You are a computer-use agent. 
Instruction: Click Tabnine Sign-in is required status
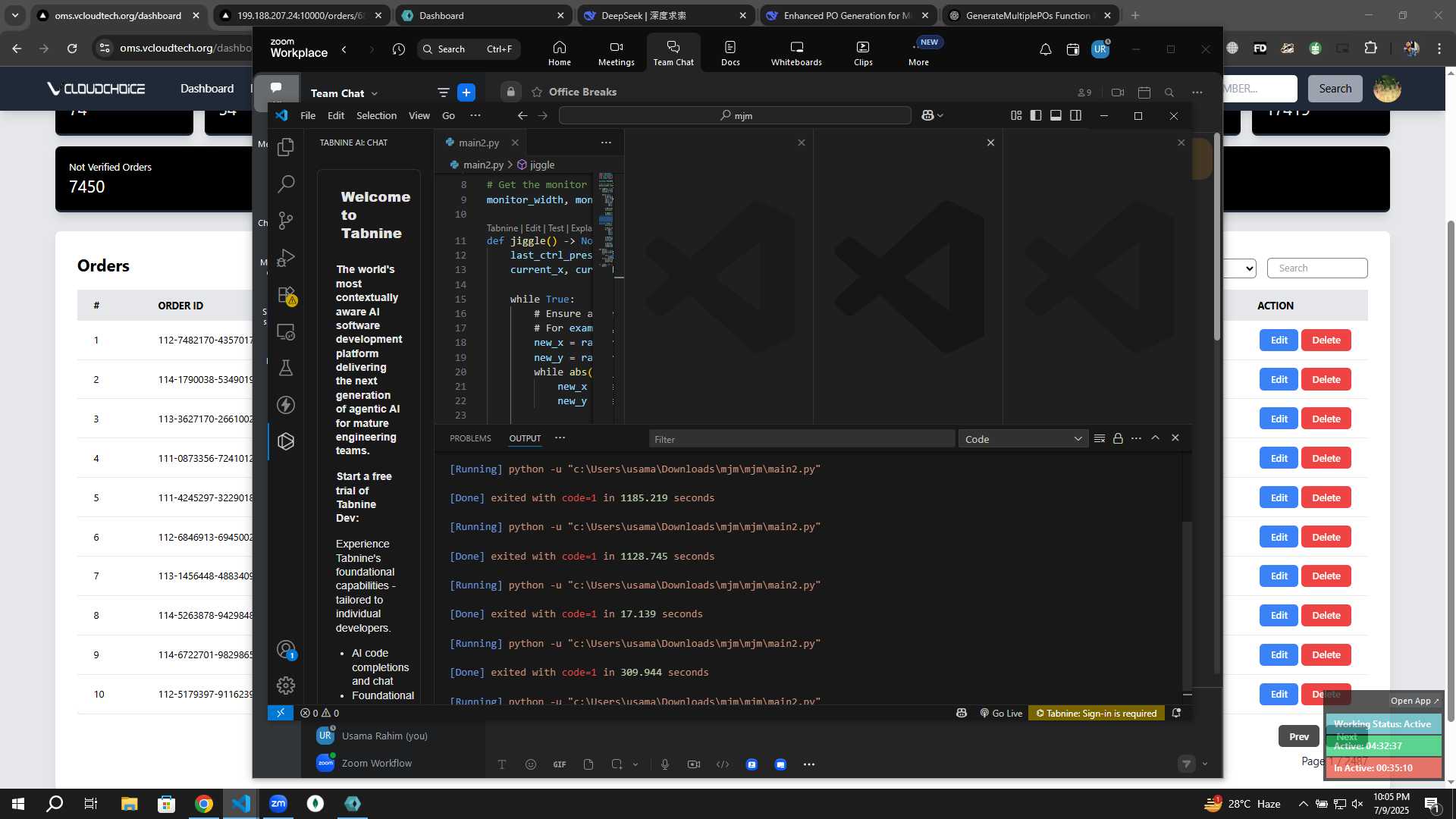coord(1097,713)
